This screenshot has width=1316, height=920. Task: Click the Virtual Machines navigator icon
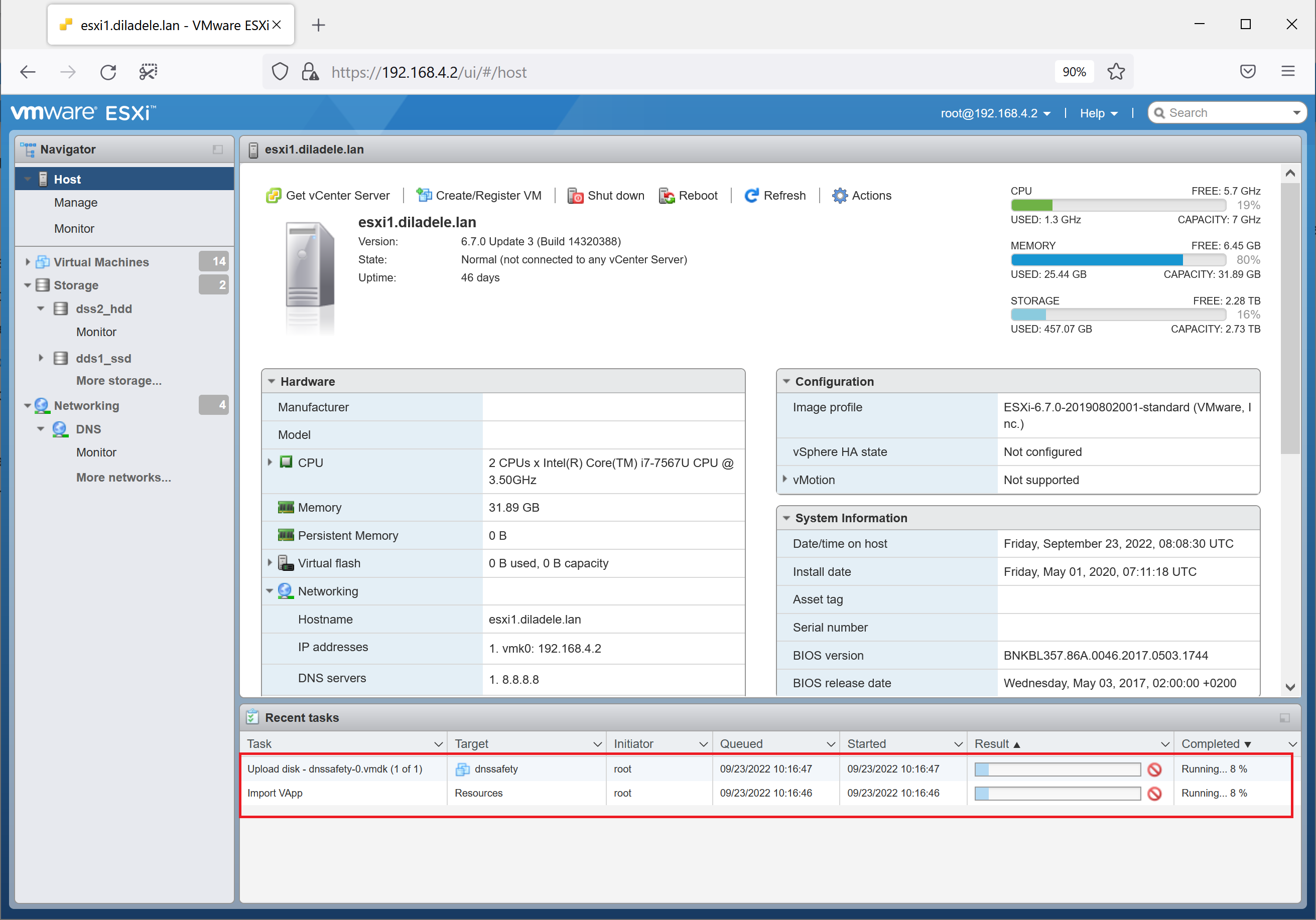tap(43, 262)
